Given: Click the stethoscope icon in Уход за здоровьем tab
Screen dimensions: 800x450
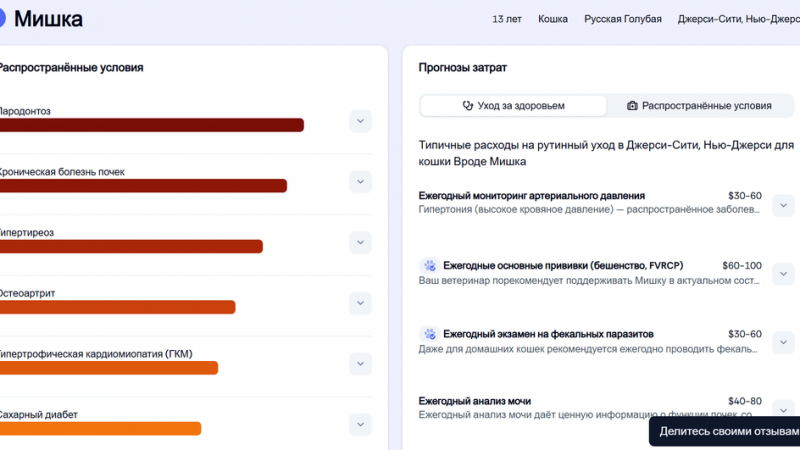Looking at the screenshot, I should click(467, 106).
